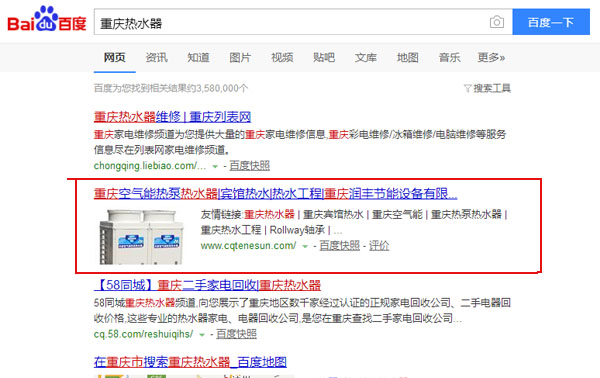Click the Baidu logo
This screenshot has width=600, height=378.
point(47,19)
